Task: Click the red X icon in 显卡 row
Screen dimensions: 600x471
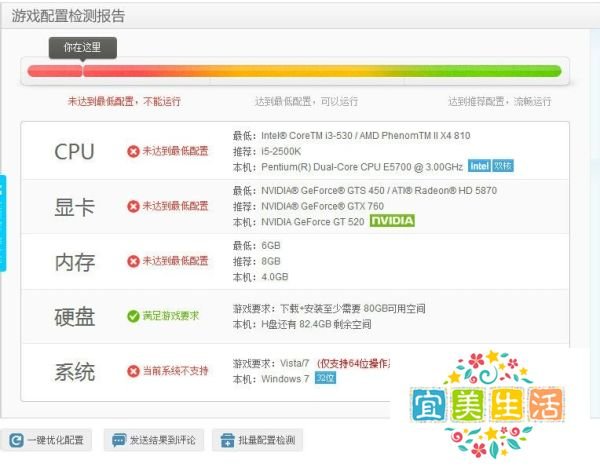Action: [133, 207]
